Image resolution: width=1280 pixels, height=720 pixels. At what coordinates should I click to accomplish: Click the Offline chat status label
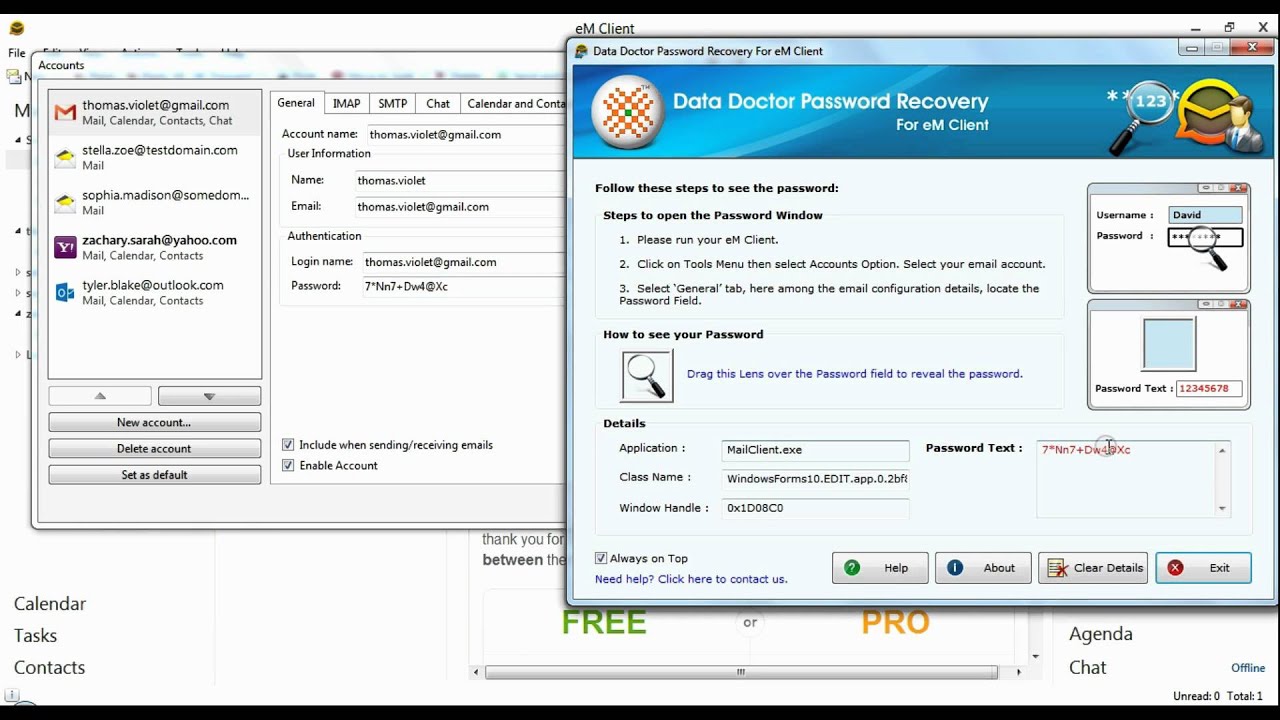point(1248,668)
